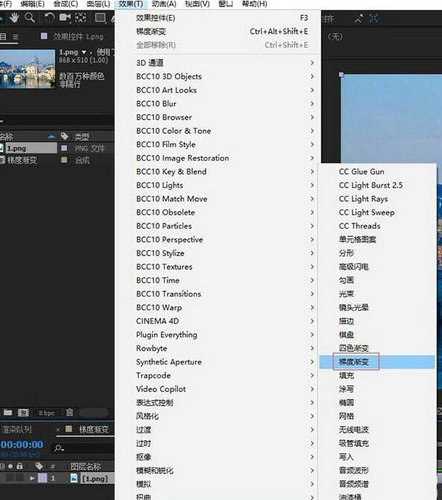Screen dimensions: 442x500
Task: Click the new folder icon in project panel
Action: 8,413
